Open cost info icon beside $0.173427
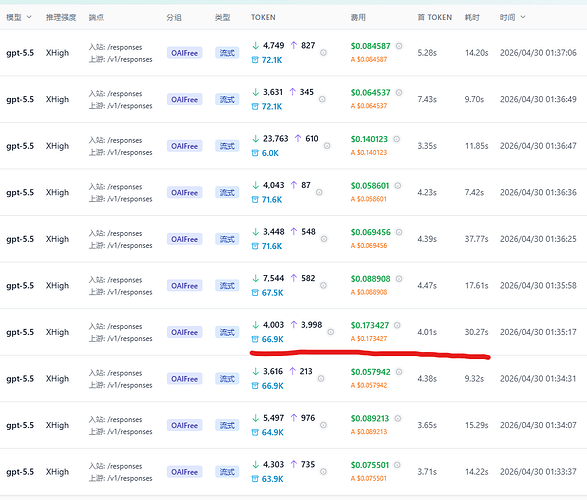 click(x=397, y=325)
